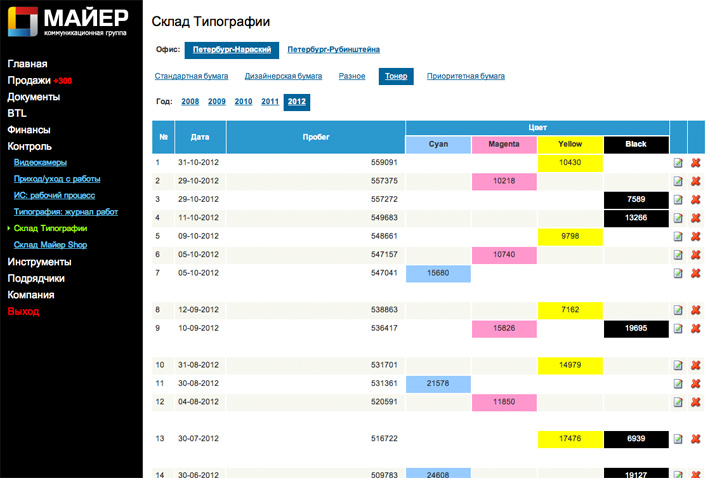The image size is (710, 478).
Task: Delete row 5 dated 09-10-2012
Action: click(x=695, y=236)
